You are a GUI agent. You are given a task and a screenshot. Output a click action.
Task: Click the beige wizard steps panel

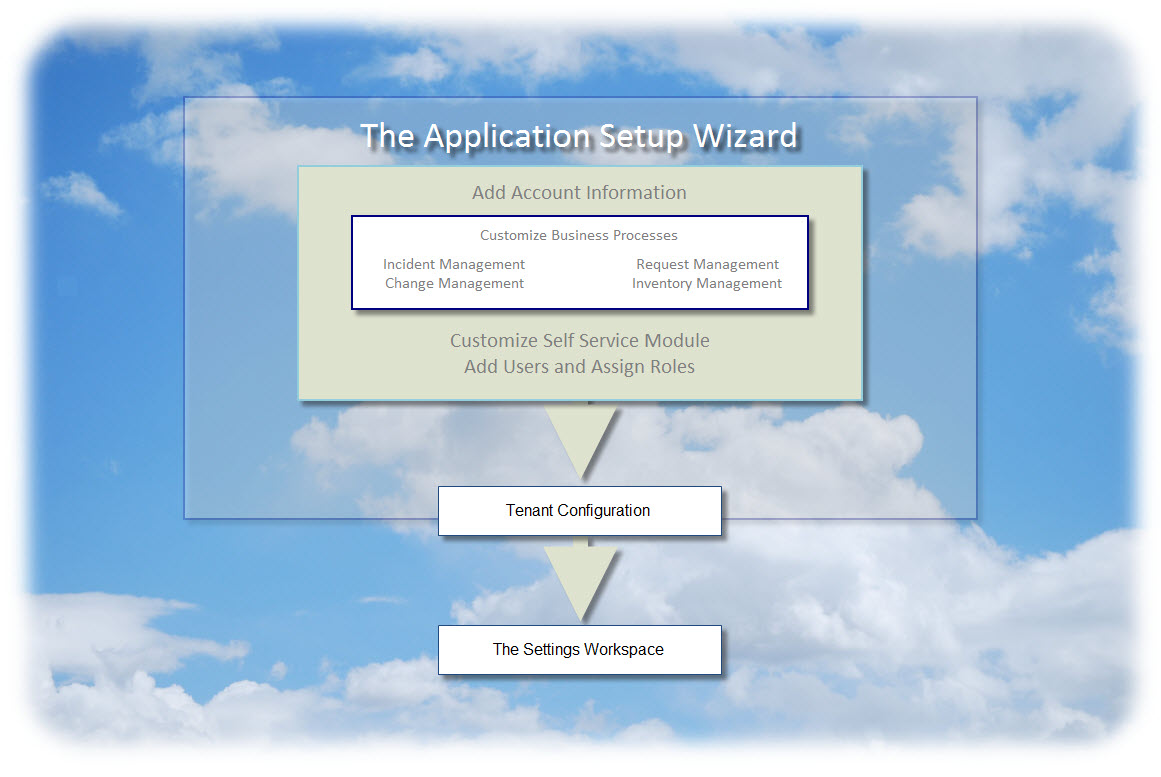pos(580,283)
